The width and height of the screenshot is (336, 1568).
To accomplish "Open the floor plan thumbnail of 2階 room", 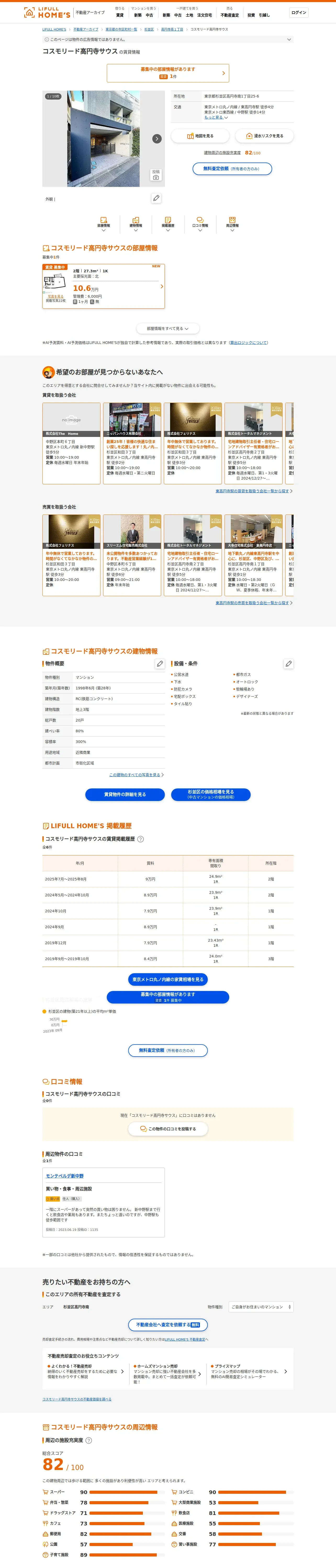I will pos(55,282).
